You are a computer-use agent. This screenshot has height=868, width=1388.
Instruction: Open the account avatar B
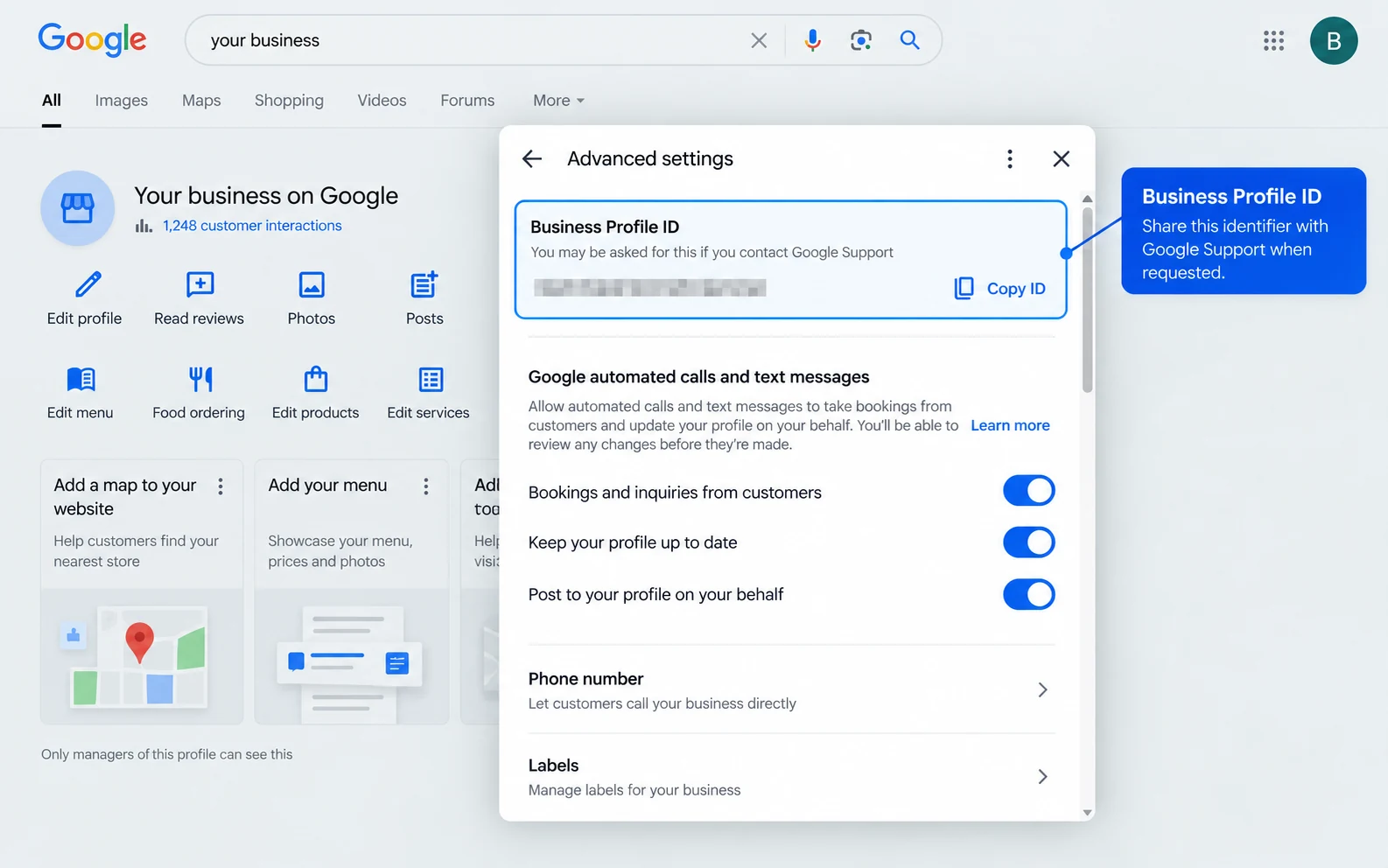coord(1334,40)
